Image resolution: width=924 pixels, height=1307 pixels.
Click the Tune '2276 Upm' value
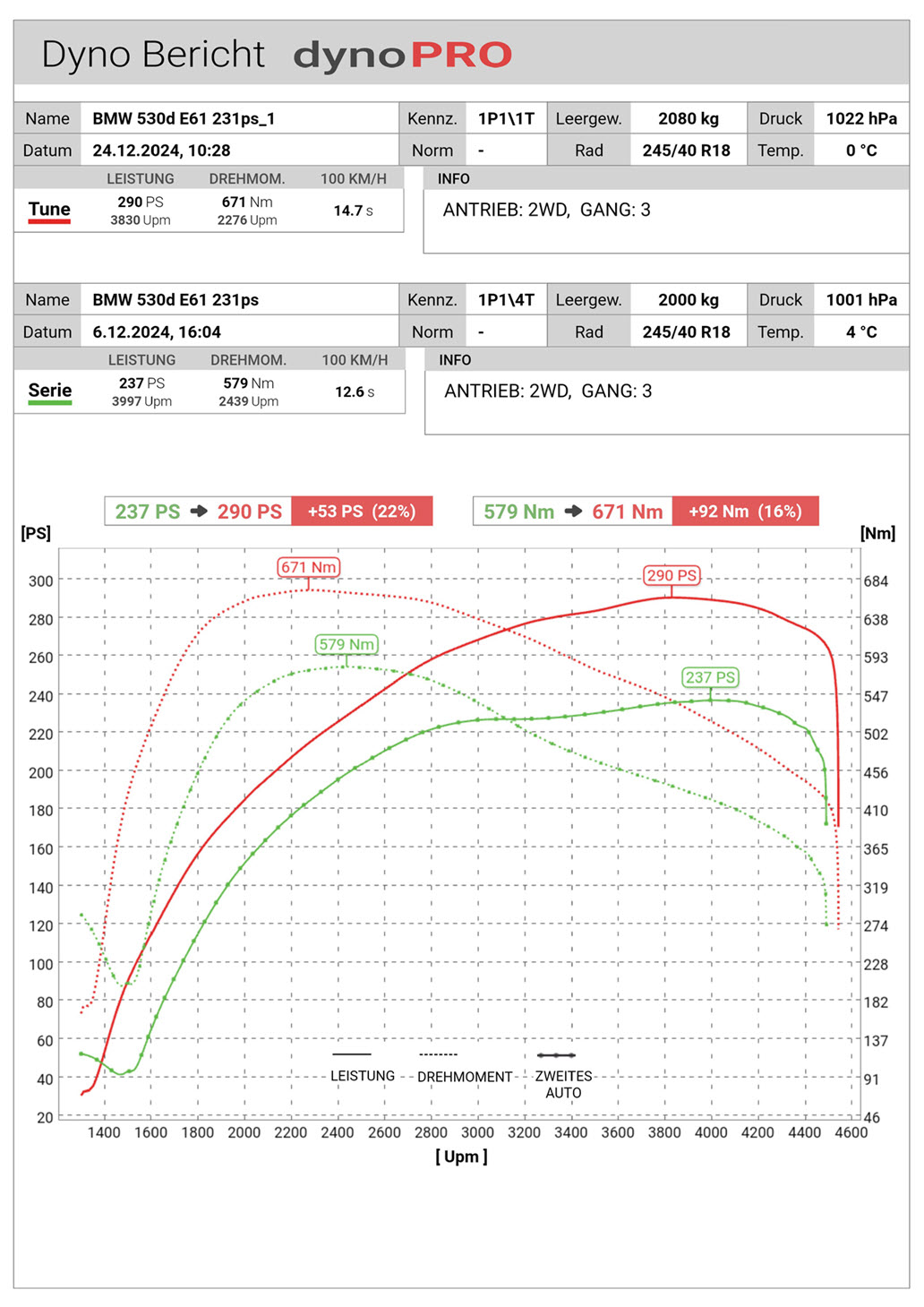pos(247,220)
